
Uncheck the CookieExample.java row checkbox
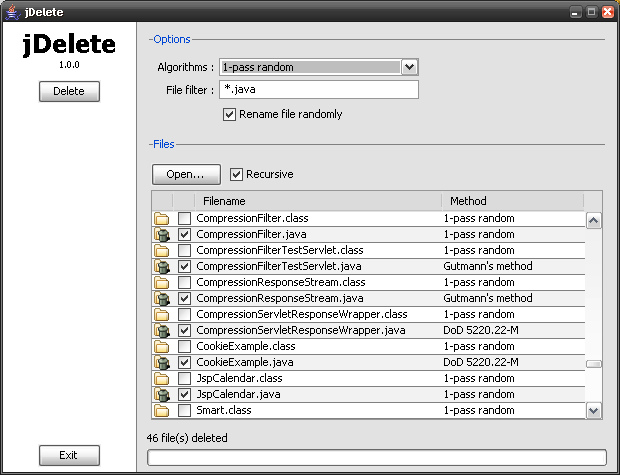[x=185, y=362]
